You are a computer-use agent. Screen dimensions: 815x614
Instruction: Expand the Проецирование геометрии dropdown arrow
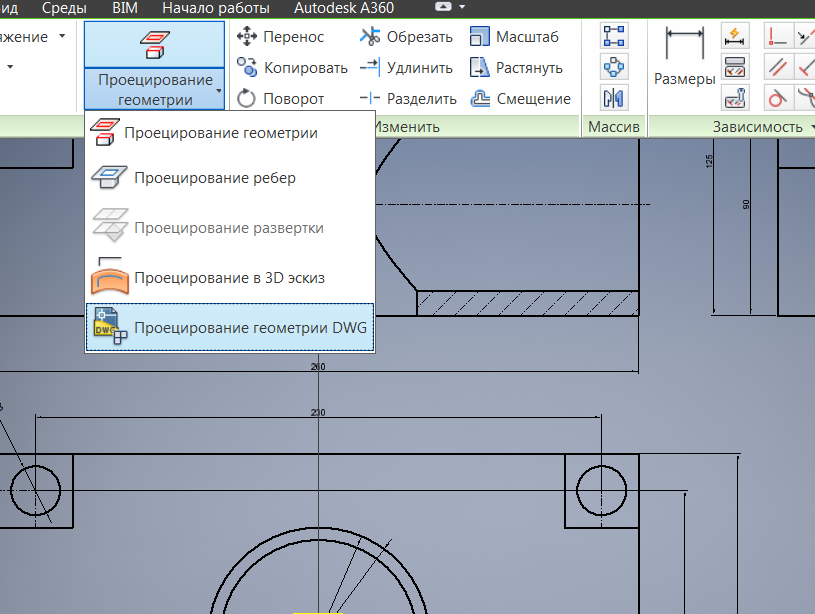(x=220, y=92)
